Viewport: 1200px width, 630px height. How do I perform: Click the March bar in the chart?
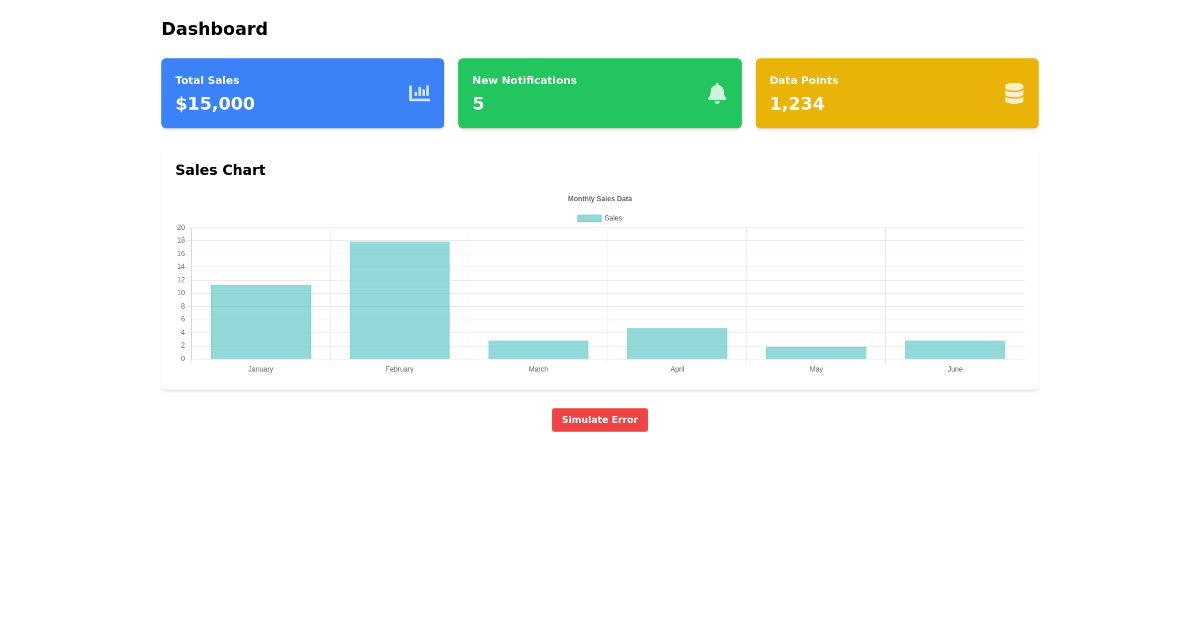point(538,349)
